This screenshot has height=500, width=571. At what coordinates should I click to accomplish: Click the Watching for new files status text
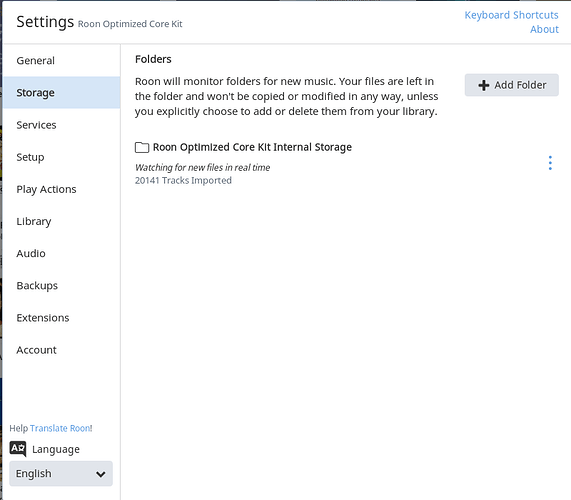pyautogui.click(x=202, y=167)
